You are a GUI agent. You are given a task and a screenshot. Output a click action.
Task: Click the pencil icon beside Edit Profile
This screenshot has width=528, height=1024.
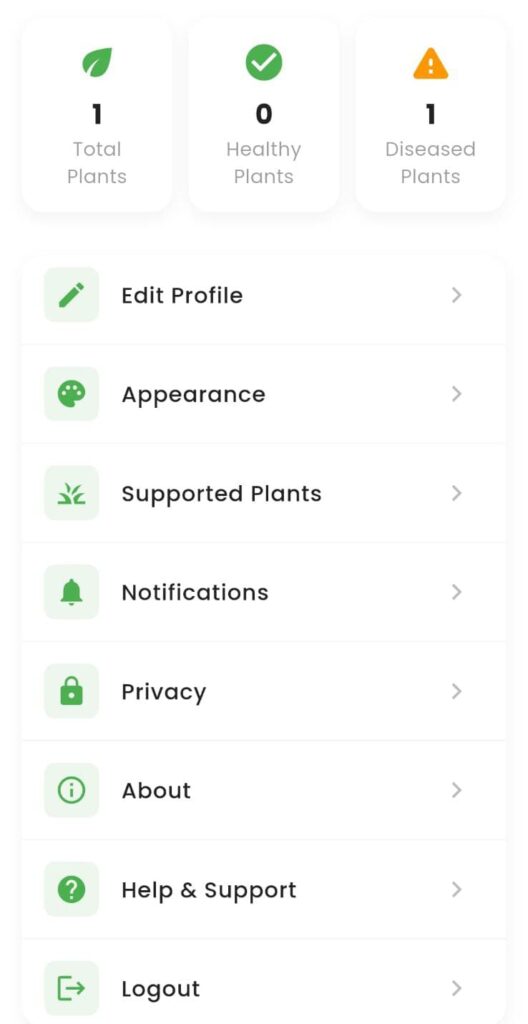71,295
